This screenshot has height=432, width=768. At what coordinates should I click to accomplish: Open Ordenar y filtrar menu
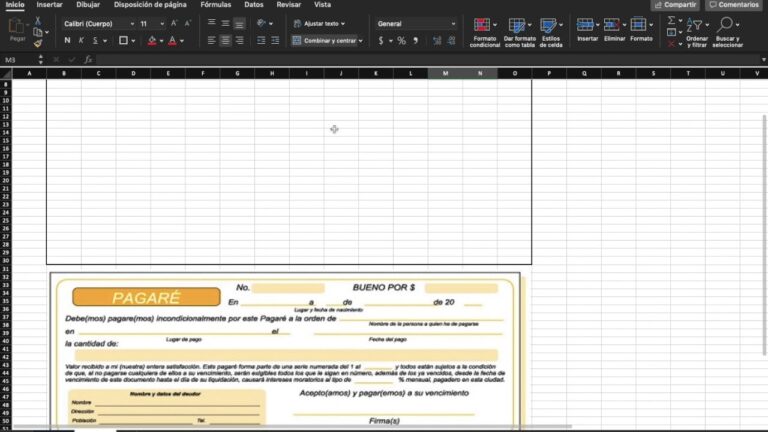697,32
